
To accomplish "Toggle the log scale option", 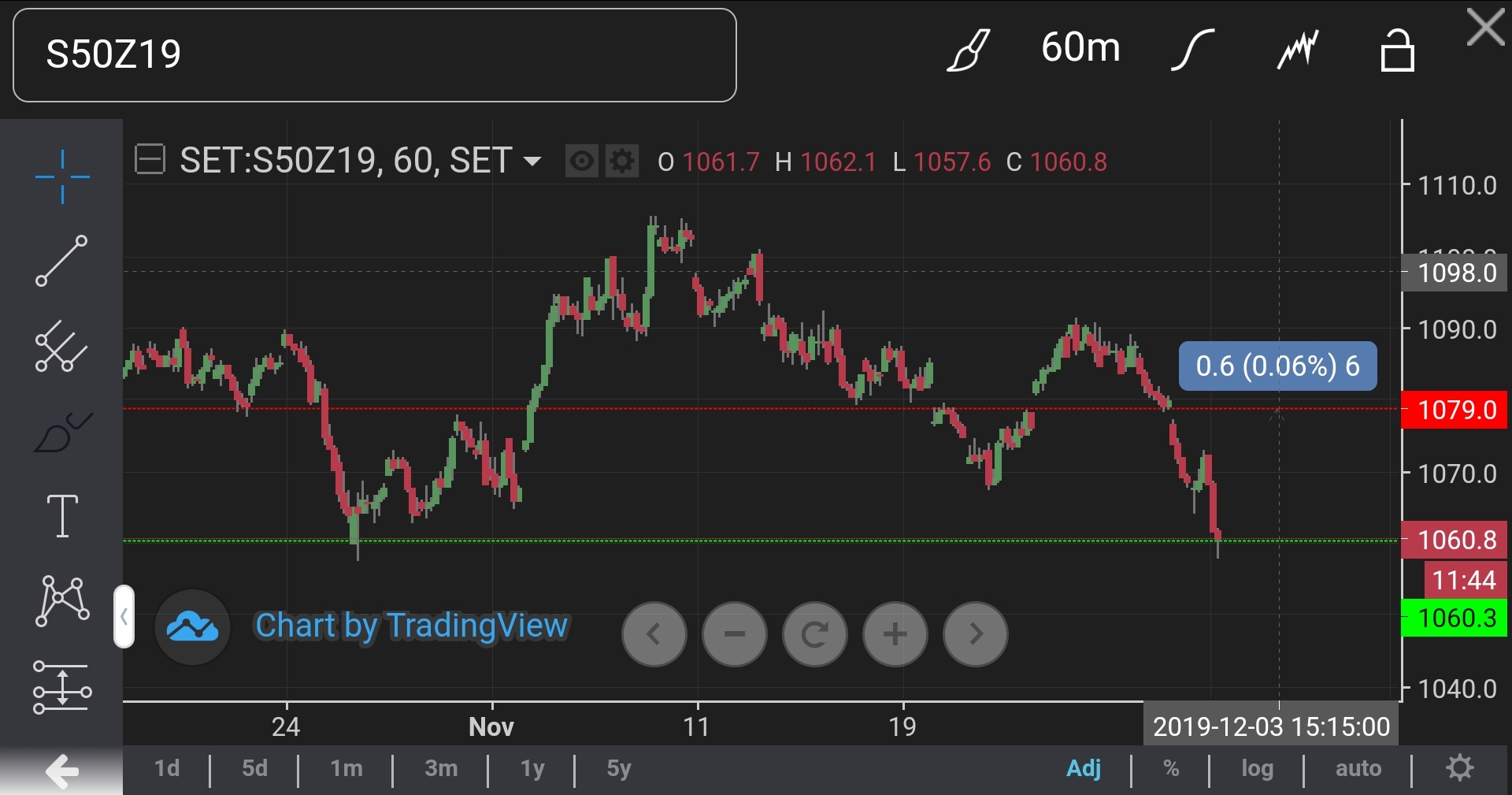I will [1257, 768].
